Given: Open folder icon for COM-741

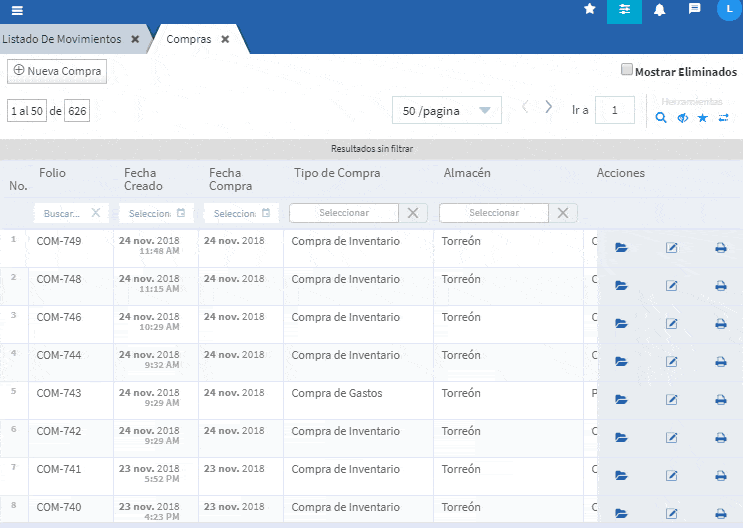Looking at the screenshot, I should 621,475.
